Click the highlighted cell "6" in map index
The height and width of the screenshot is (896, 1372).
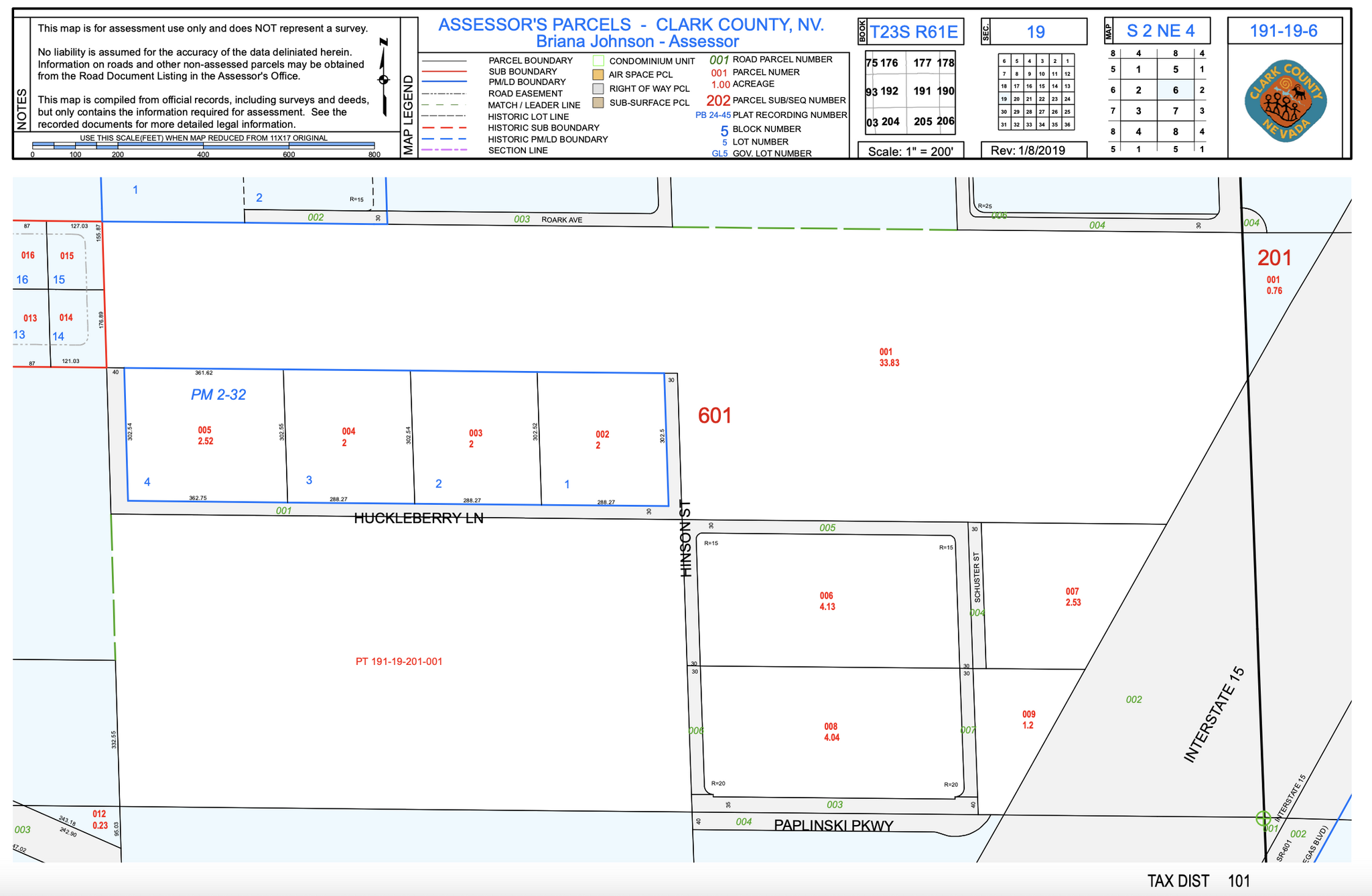(1176, 90)
